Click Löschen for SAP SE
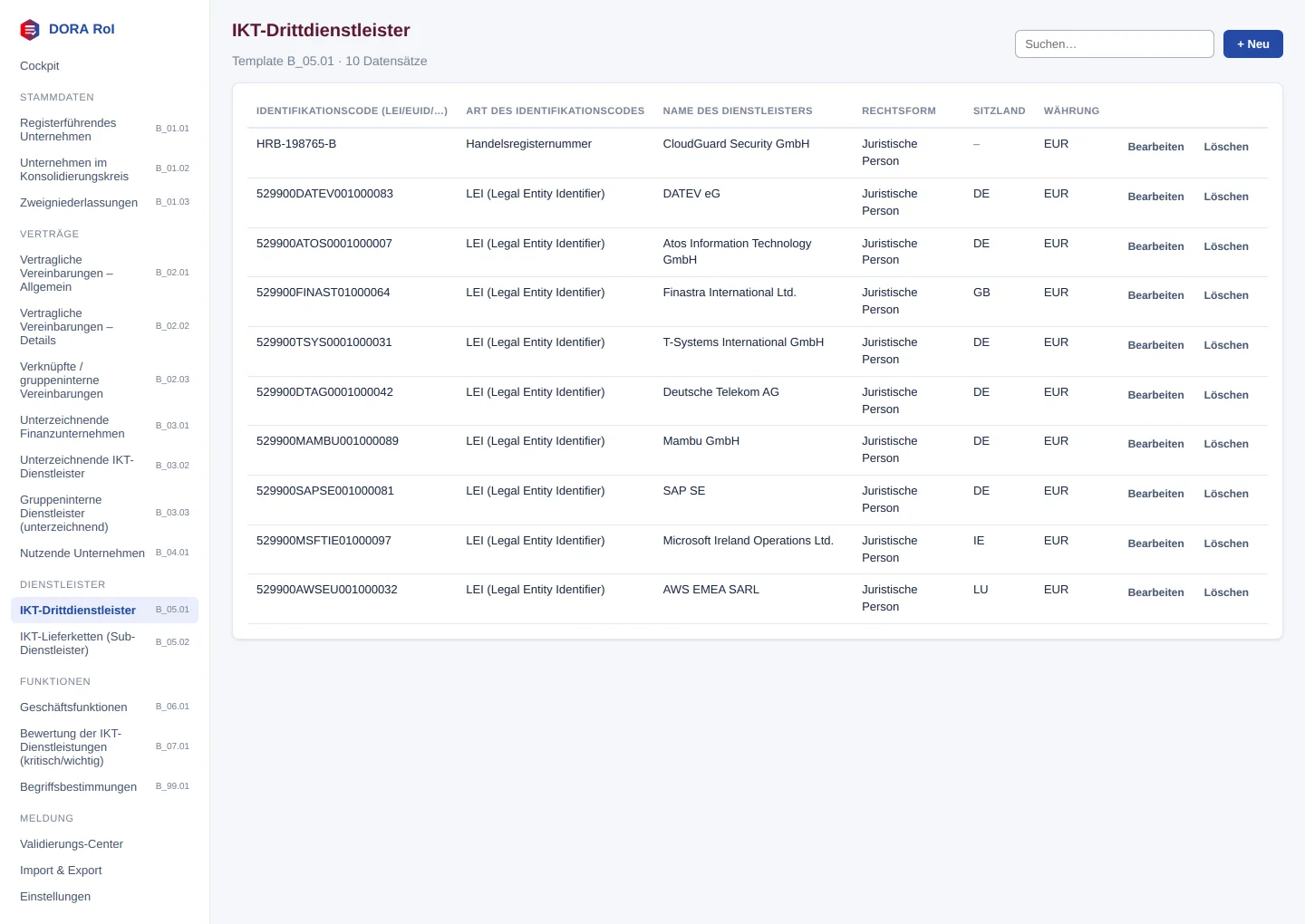The height and width of the screenshot is (924, 1305). pyautogui.click(x=1226, y=494)
